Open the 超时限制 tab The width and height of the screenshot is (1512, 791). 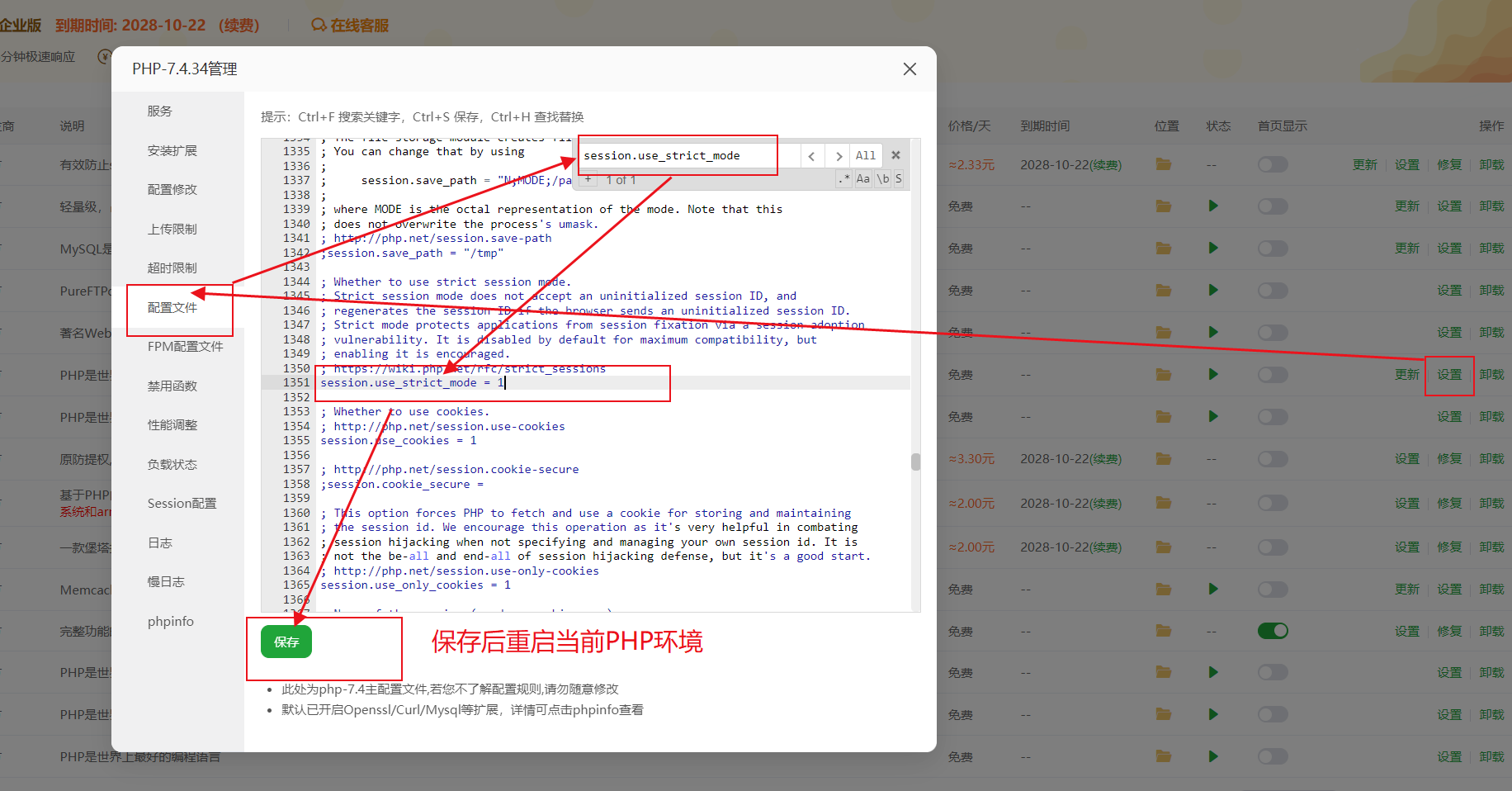[172, 268]
